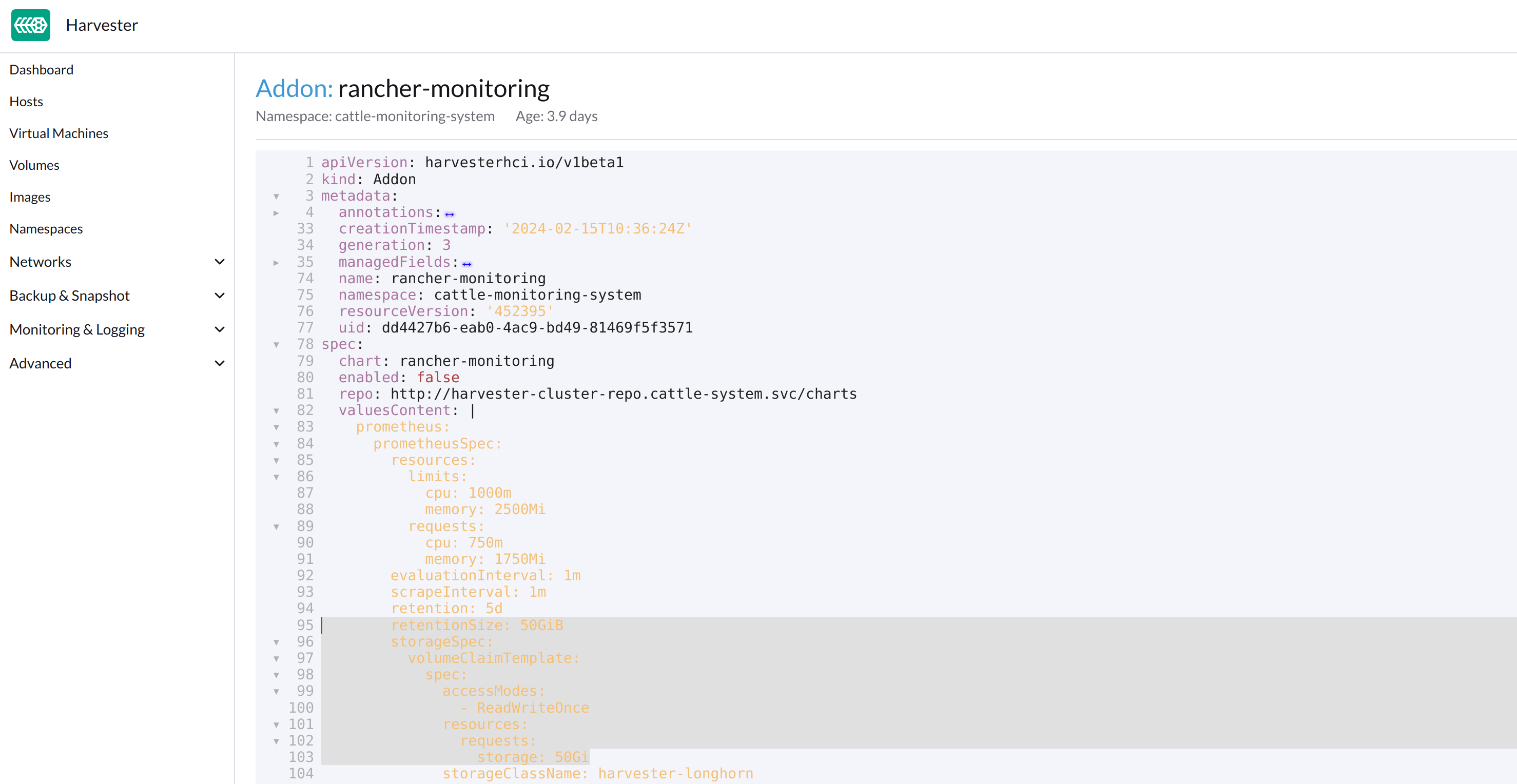Image resolution: width=1517 pixels, height=784 pixels.
Task: Click the Harvester title text
Action: (x=102, y=25)
